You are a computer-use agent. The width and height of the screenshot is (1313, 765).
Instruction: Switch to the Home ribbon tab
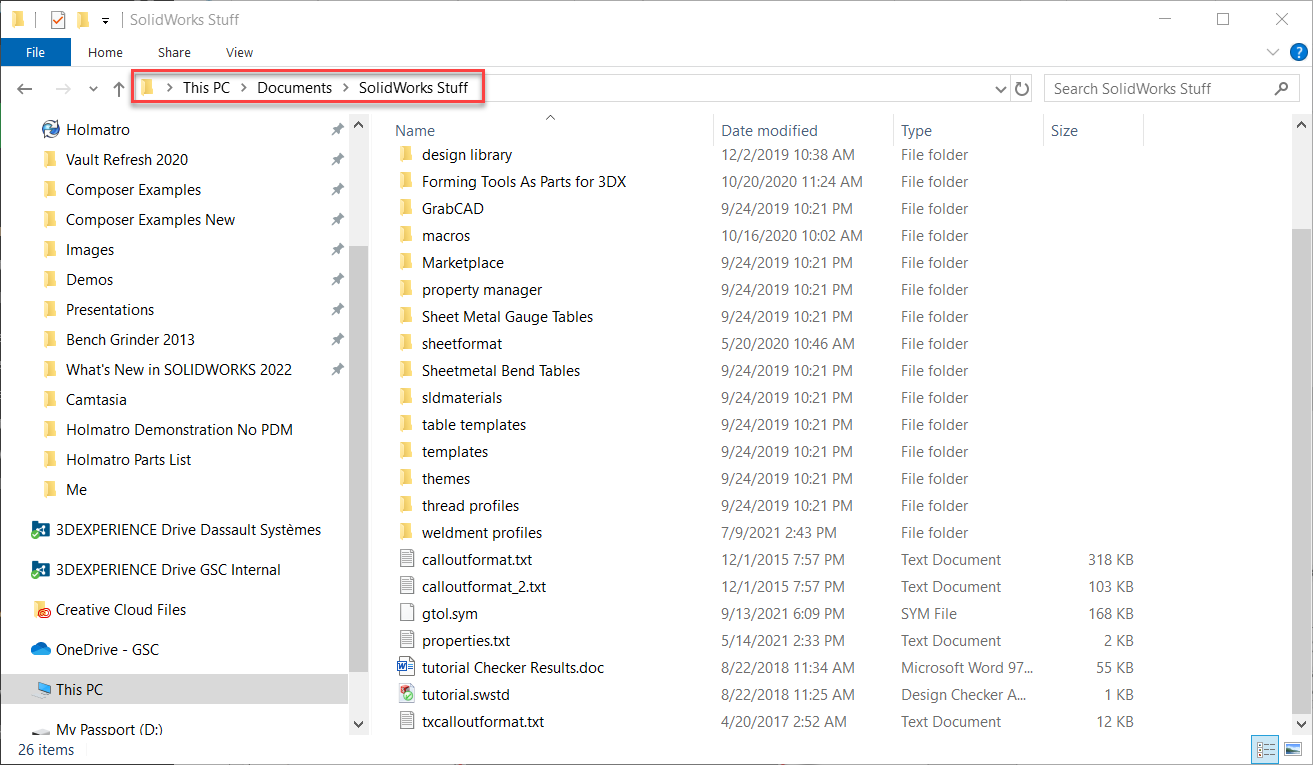(105, 52)
